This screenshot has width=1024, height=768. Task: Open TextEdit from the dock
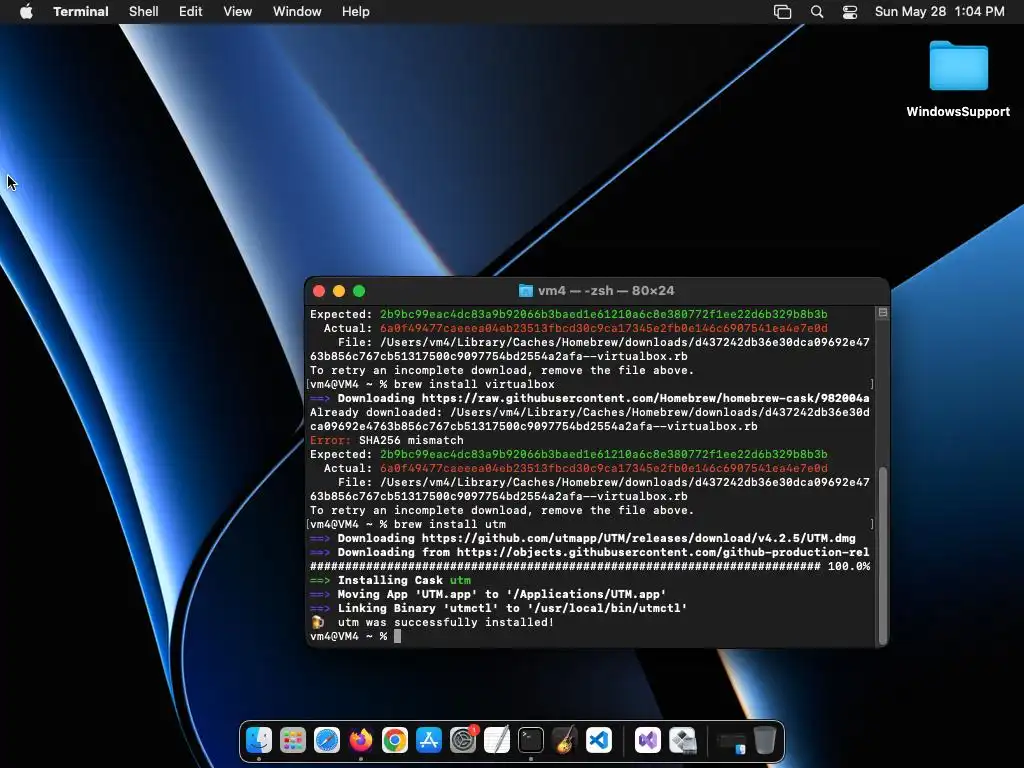497,740
